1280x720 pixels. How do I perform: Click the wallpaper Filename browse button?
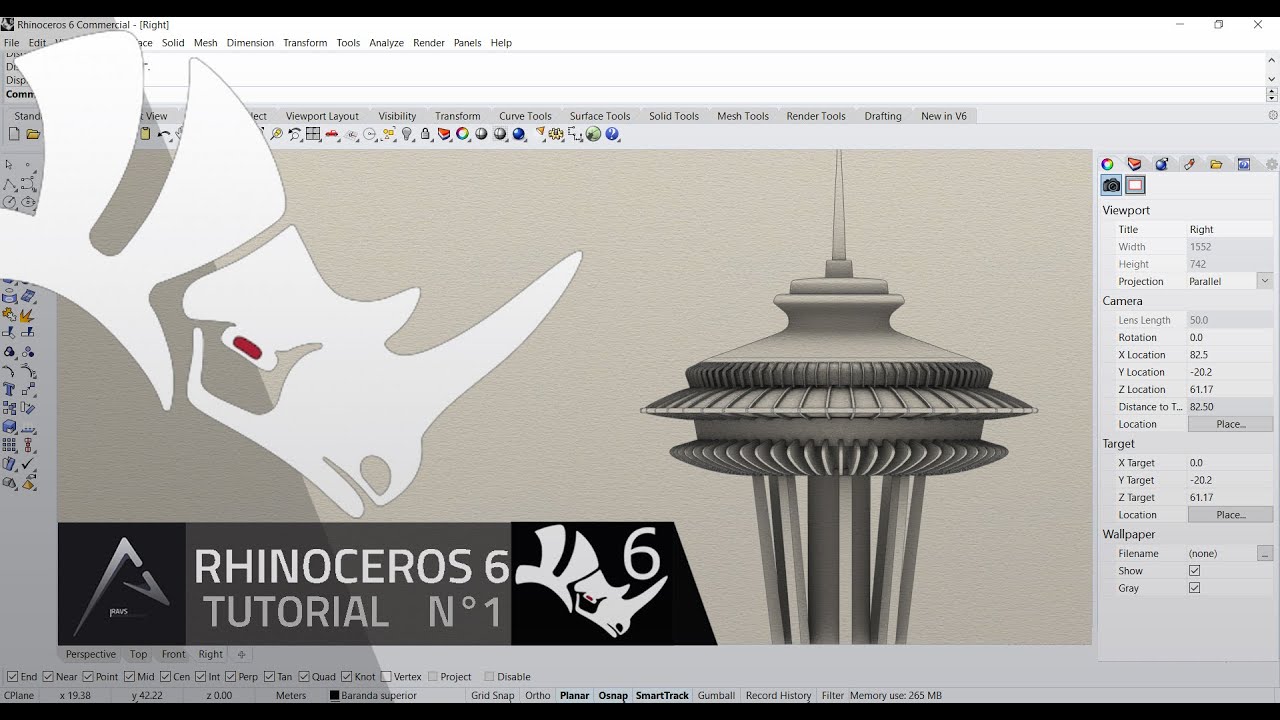[1265, 553]
